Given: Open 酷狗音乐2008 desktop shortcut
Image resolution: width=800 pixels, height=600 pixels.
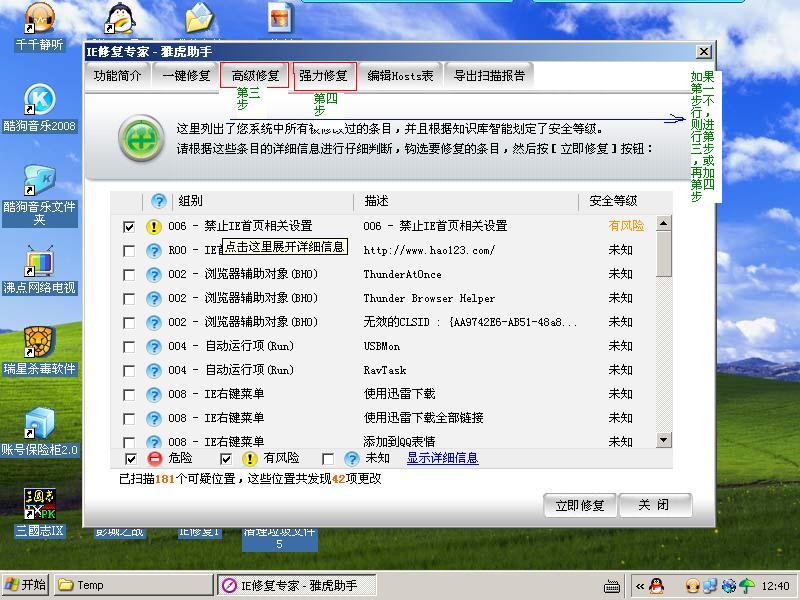Looking at the screenshot, I should click(x=39, y=101).
